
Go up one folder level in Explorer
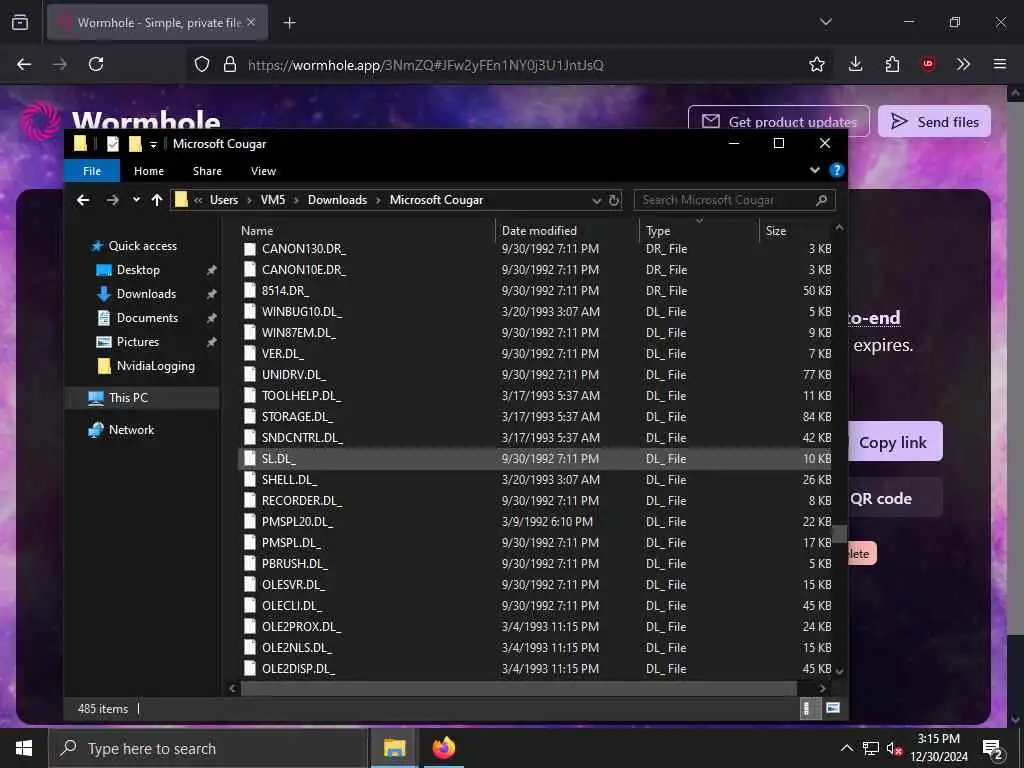point(157,200)
